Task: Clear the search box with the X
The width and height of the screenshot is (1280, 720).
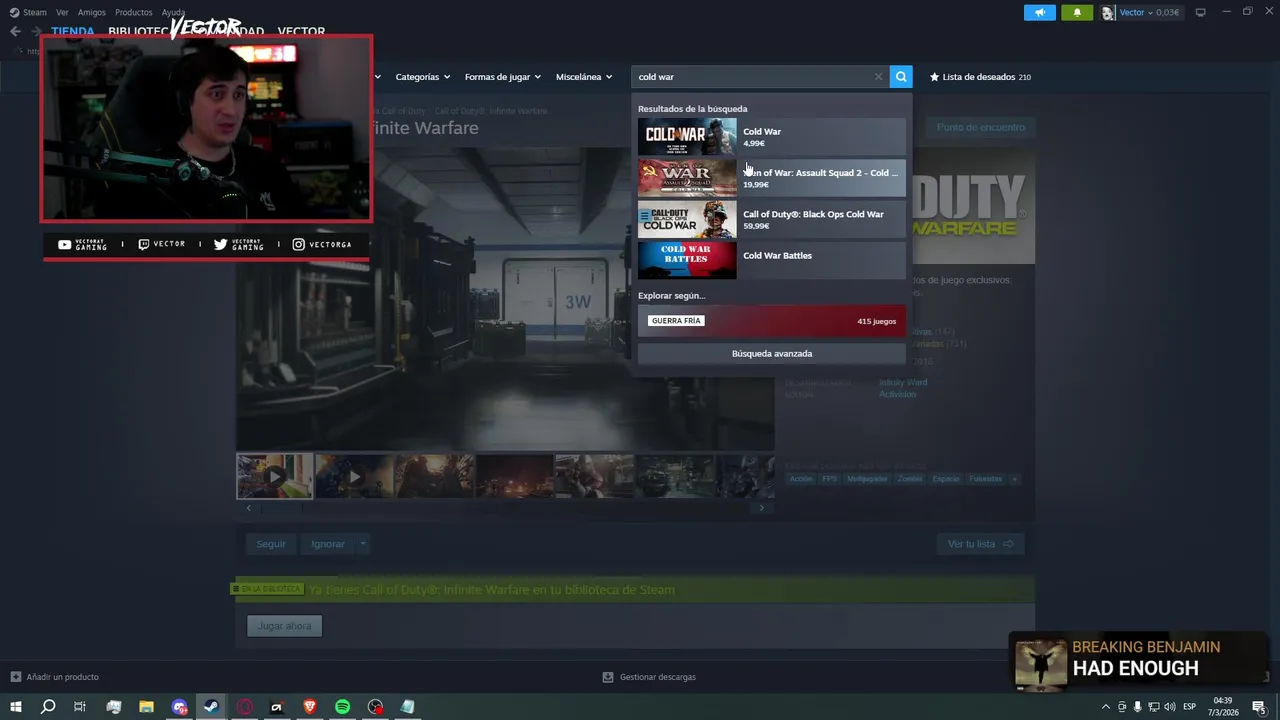Action: (878, 77)
